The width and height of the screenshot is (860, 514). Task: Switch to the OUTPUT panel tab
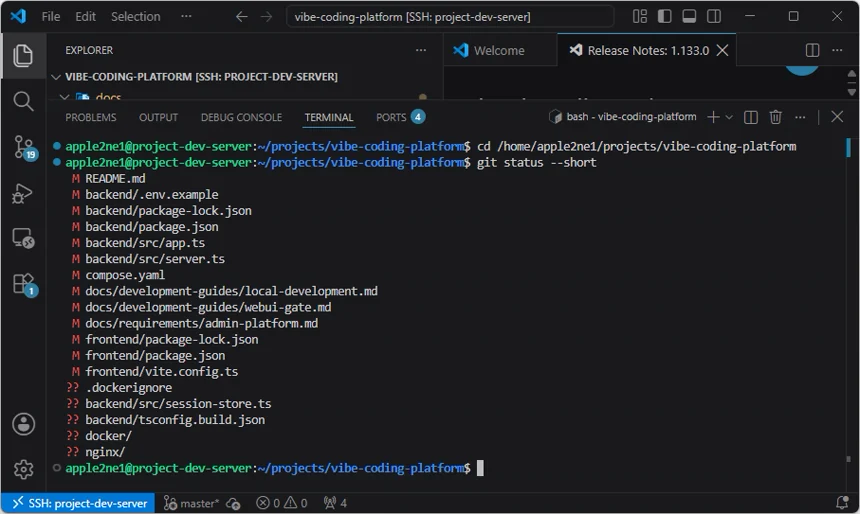[158, 117]
